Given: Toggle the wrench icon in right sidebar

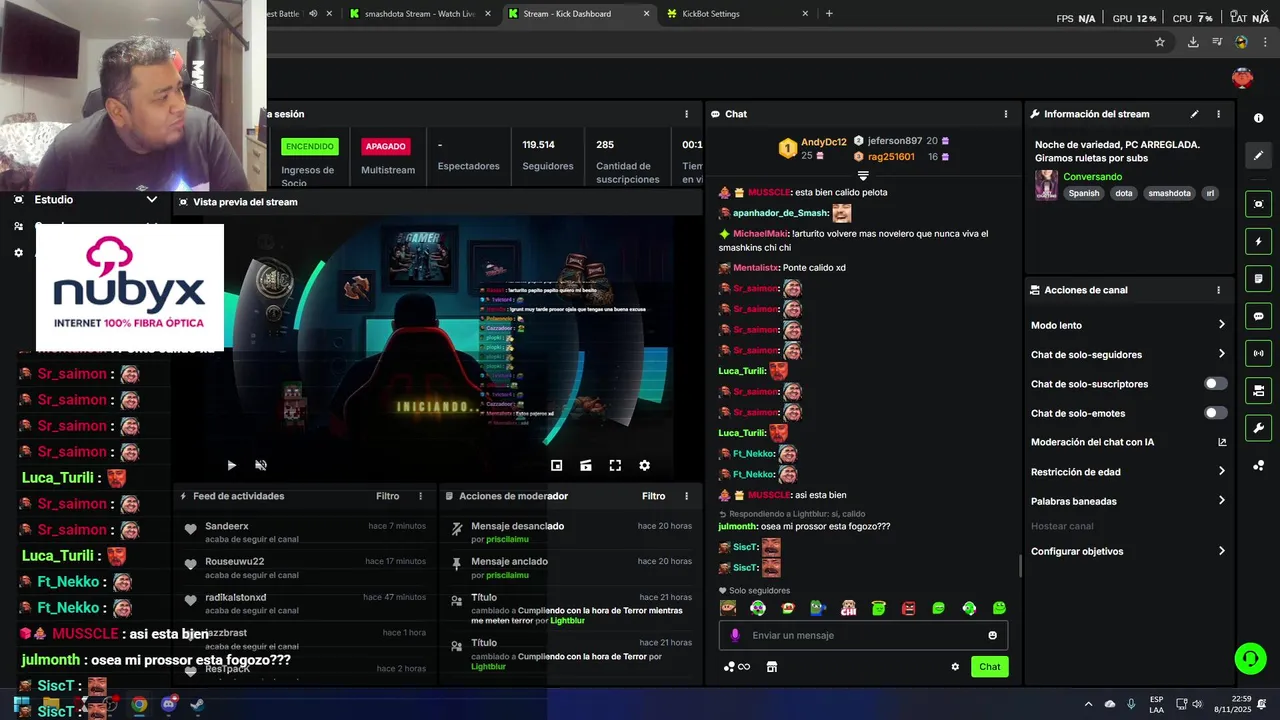Looking at the screenshot, I should tap(1258, 428).
